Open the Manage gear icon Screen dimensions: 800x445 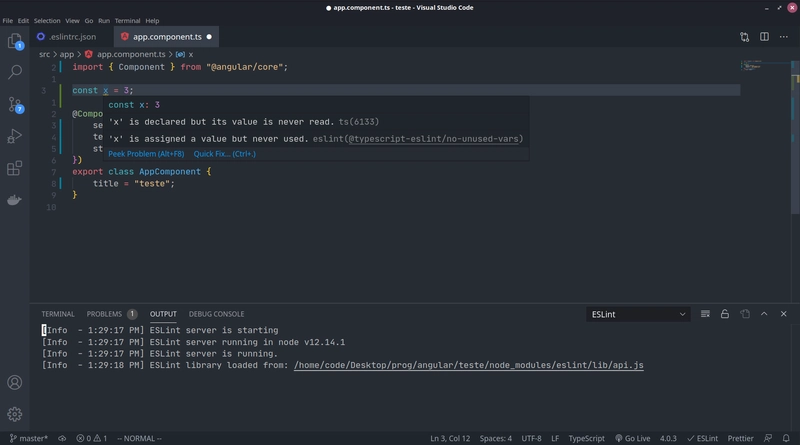(x=15, y=414)
